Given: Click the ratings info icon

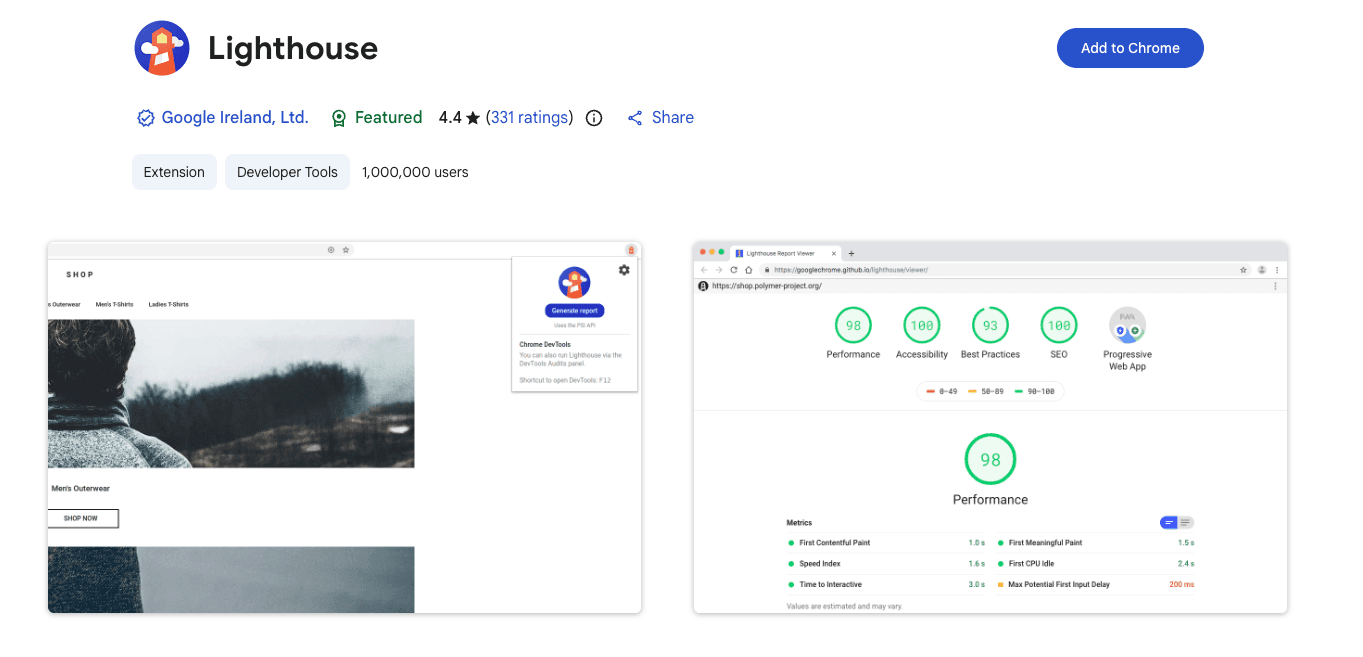Looking at the screenshot, I should click(594, 118).
